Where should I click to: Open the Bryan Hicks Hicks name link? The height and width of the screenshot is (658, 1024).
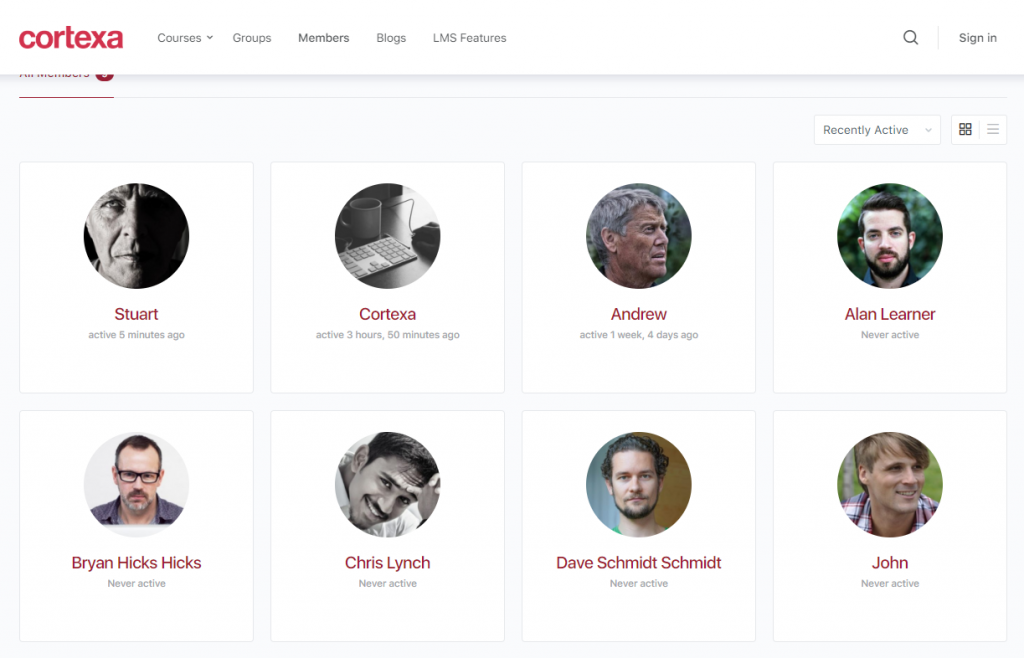pos(136,563)
